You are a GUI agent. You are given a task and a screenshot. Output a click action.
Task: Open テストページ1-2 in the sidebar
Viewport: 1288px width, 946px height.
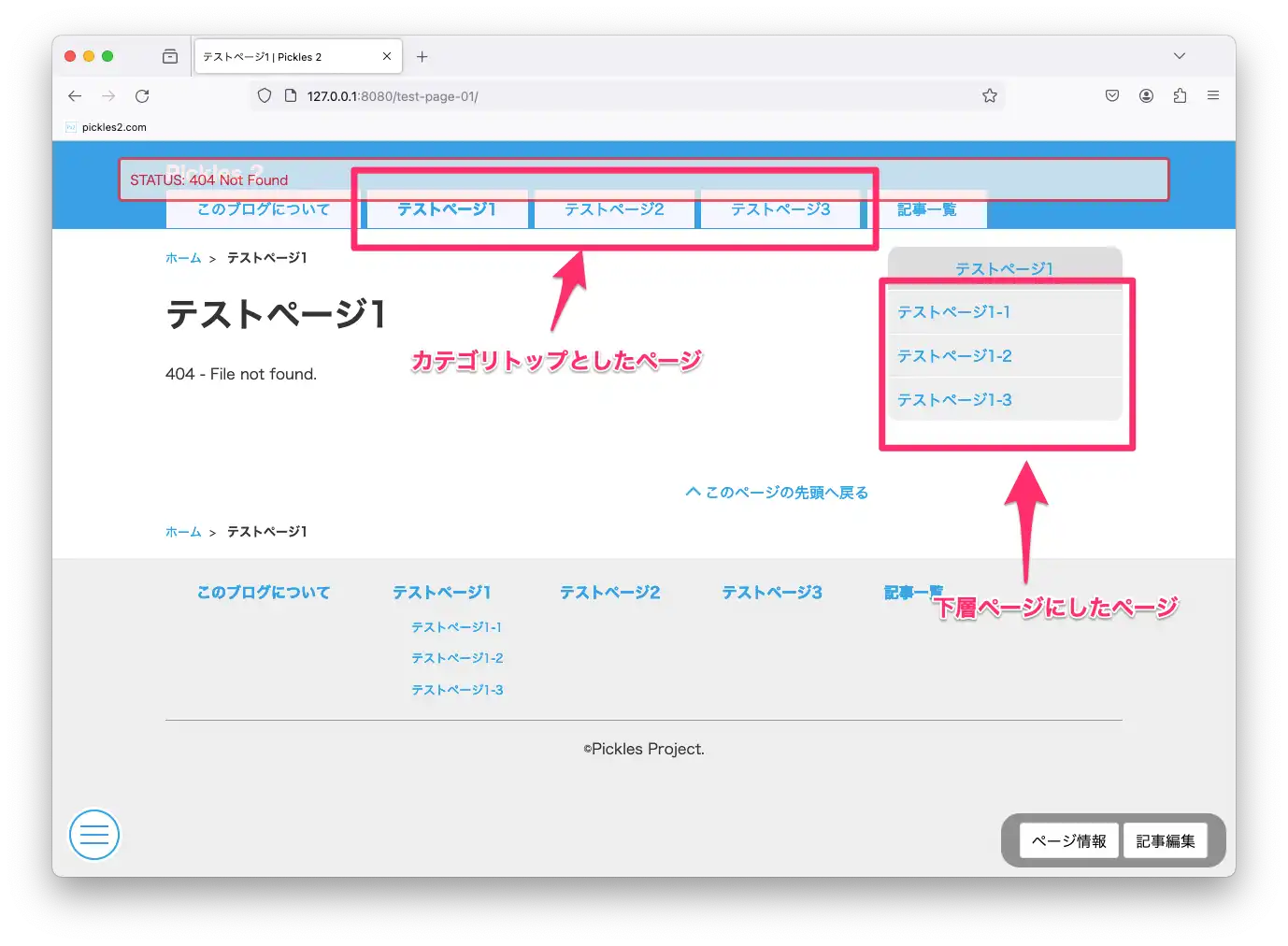tap(954, 356)
